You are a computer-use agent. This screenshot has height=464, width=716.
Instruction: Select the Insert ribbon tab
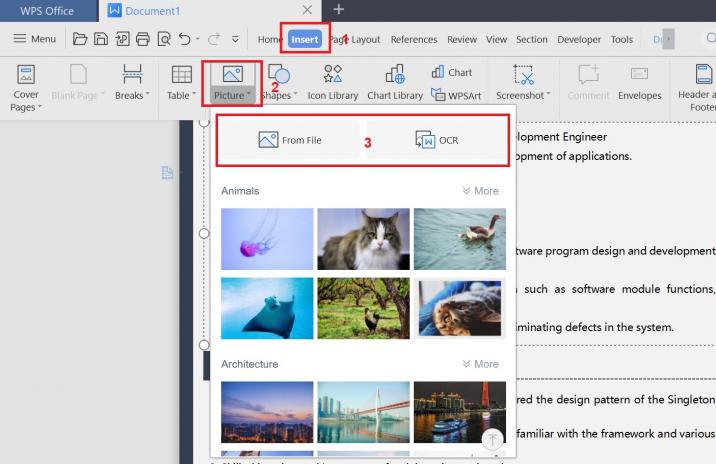pos(305,39)
